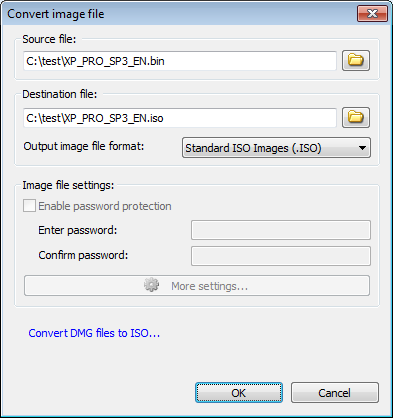Screen dimensions: 393x418
Task: Open the output image file format dropdown
Action: point(276,148)
